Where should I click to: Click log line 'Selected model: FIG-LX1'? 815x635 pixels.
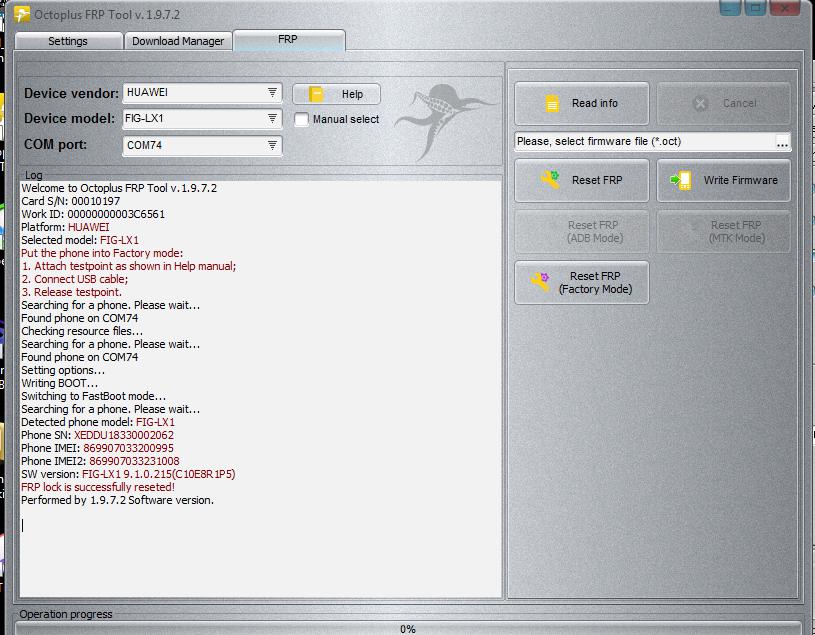[x=80, y=240]
